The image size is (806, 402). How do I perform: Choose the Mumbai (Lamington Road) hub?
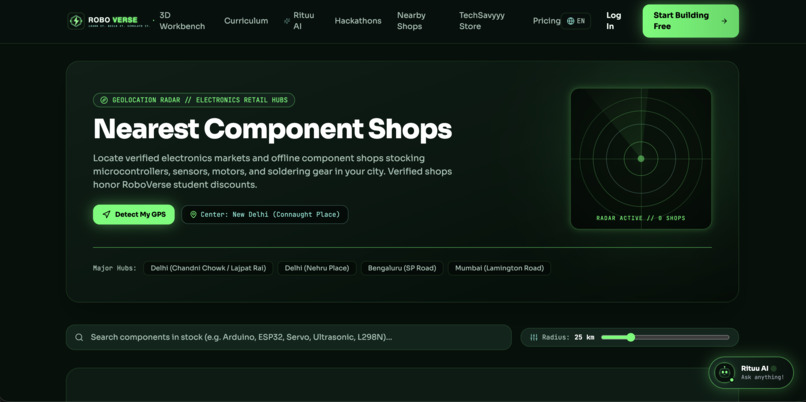tap(499, 268)
